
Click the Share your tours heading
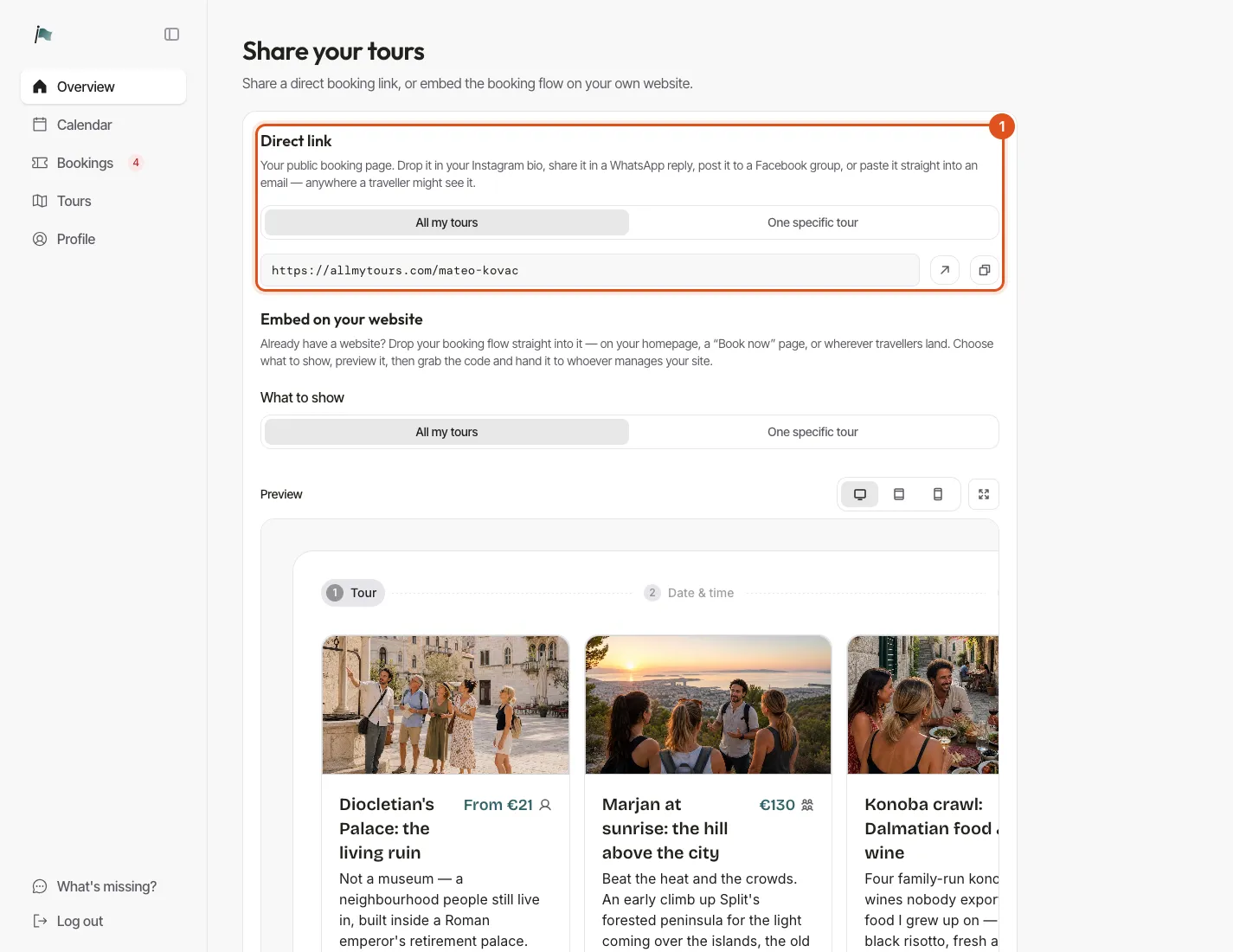coord(333,51)
